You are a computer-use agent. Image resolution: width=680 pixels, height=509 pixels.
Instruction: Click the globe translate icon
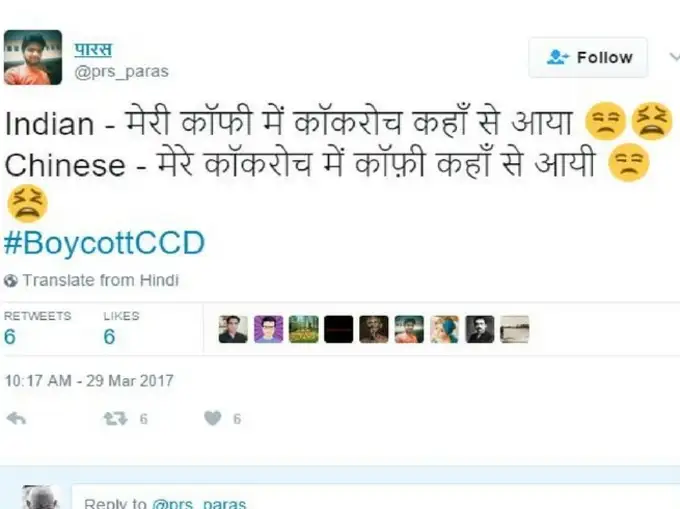pyautogui.click(x=11, y=281)
